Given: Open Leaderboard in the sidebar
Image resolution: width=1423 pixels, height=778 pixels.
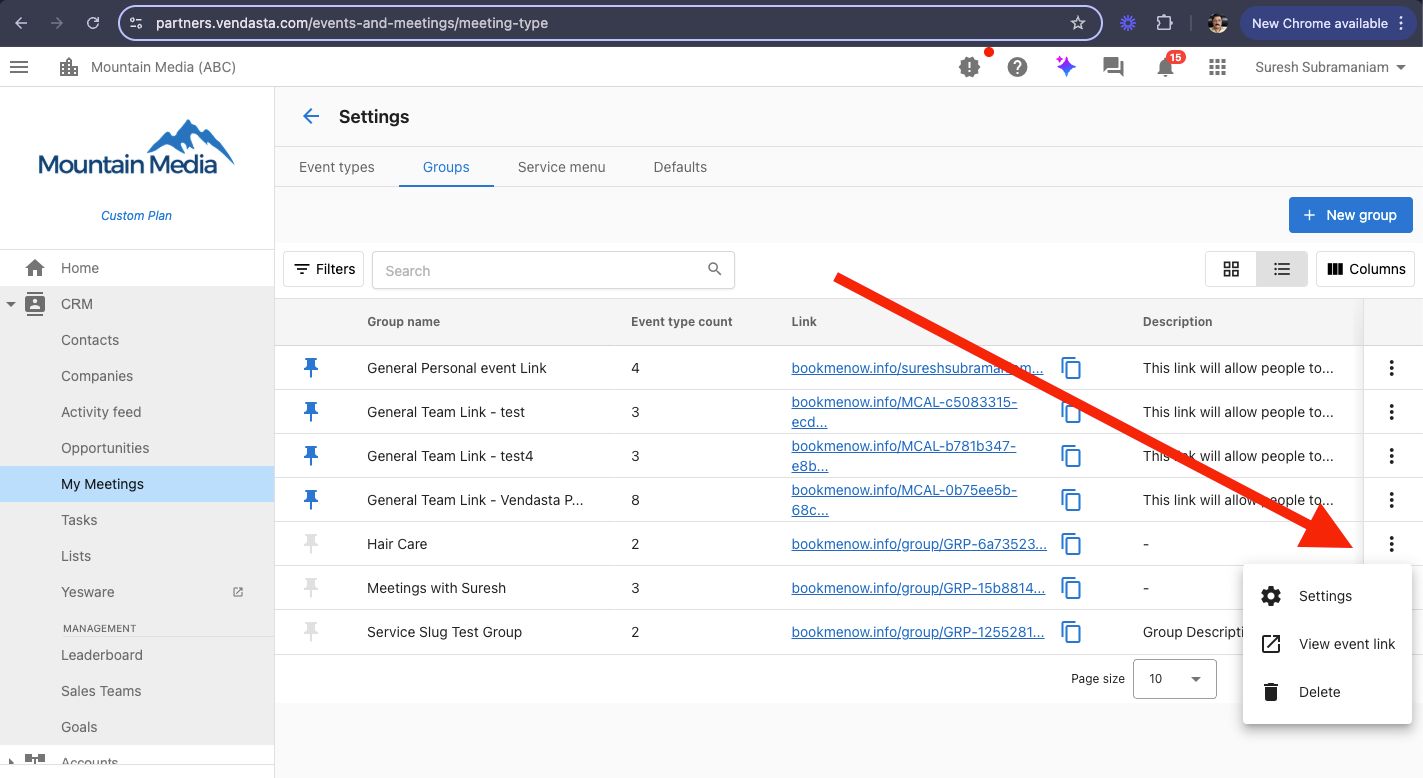Looking at the screenshot, I should (x=137, y=655).
